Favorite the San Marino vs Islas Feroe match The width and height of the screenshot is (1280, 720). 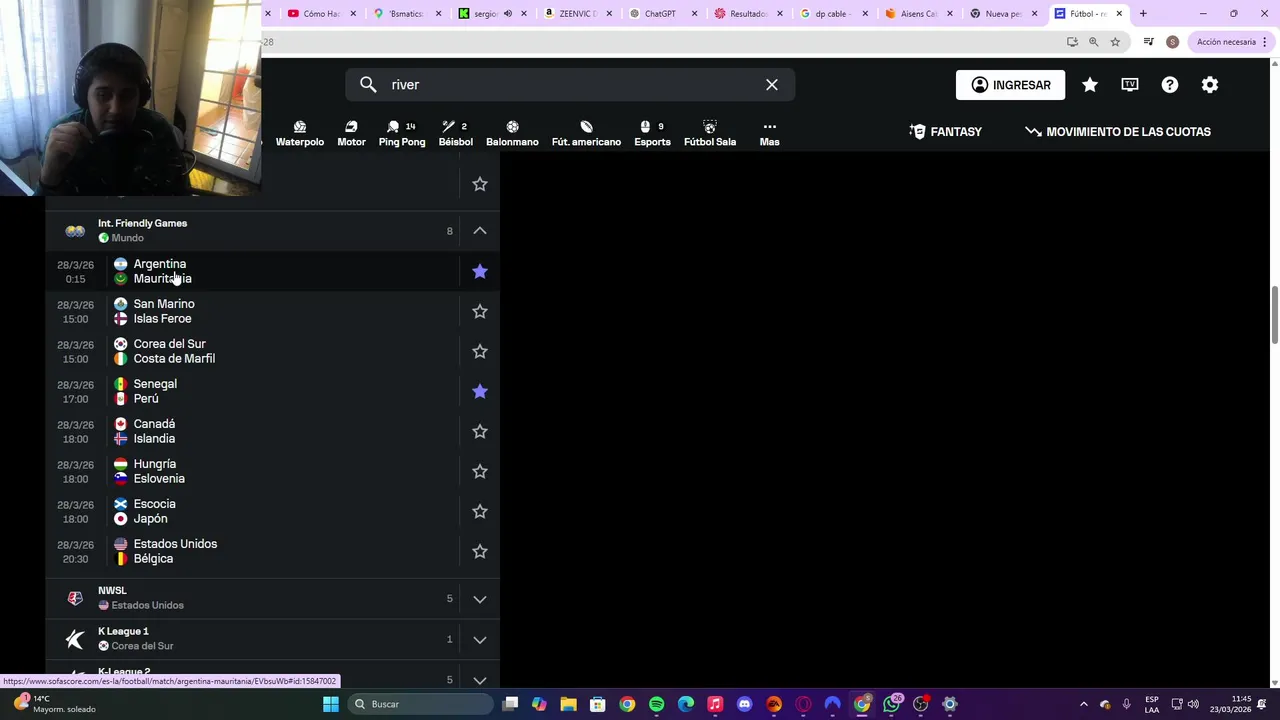click(x=480, y=311)
